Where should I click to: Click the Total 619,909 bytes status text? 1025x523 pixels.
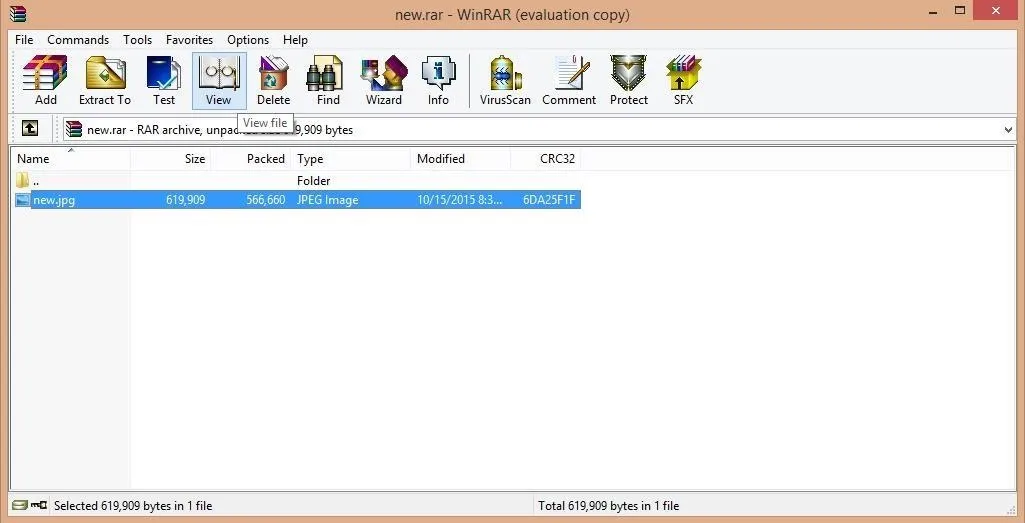pos(608,505)
